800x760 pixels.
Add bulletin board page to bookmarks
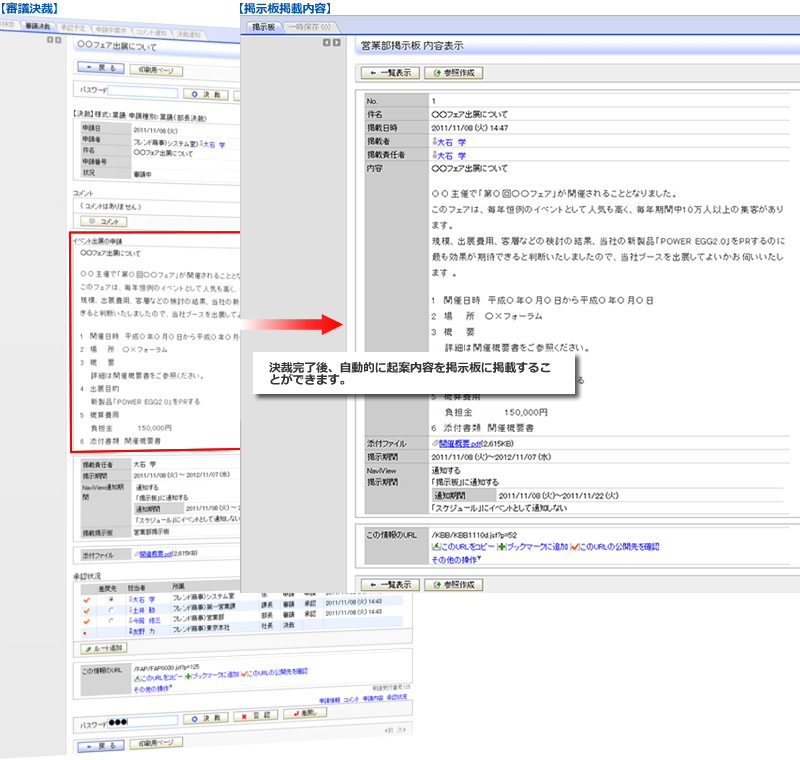point(537,547)
